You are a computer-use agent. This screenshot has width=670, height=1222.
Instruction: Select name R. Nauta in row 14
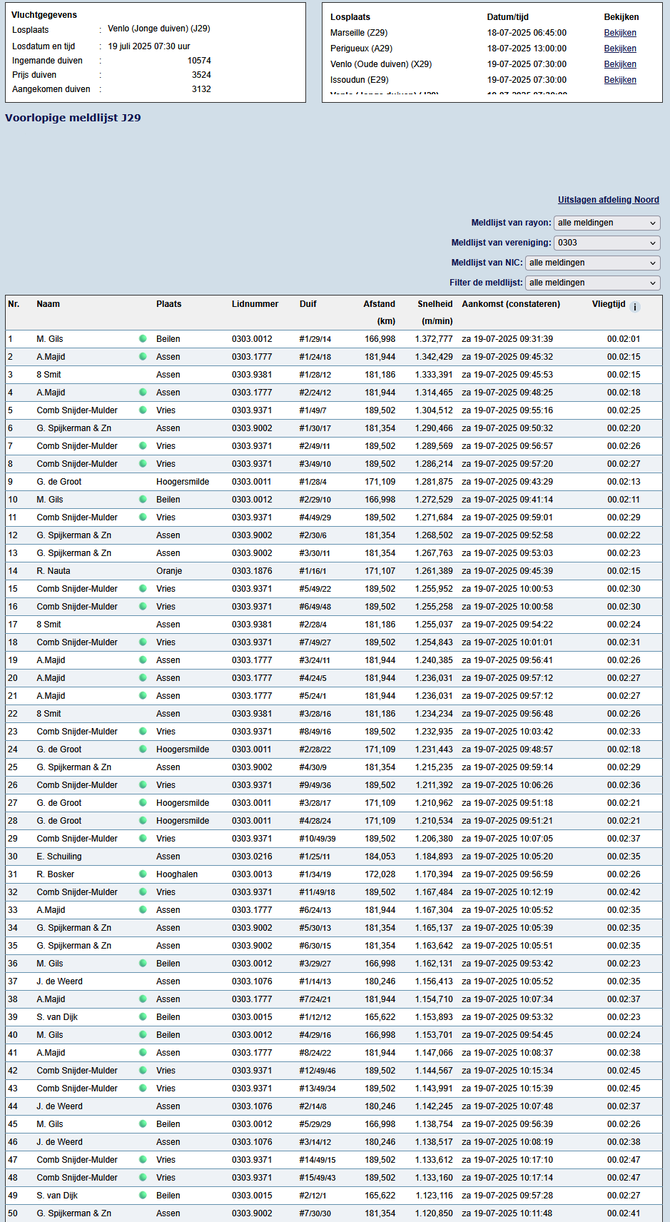[x=53, y=570]
